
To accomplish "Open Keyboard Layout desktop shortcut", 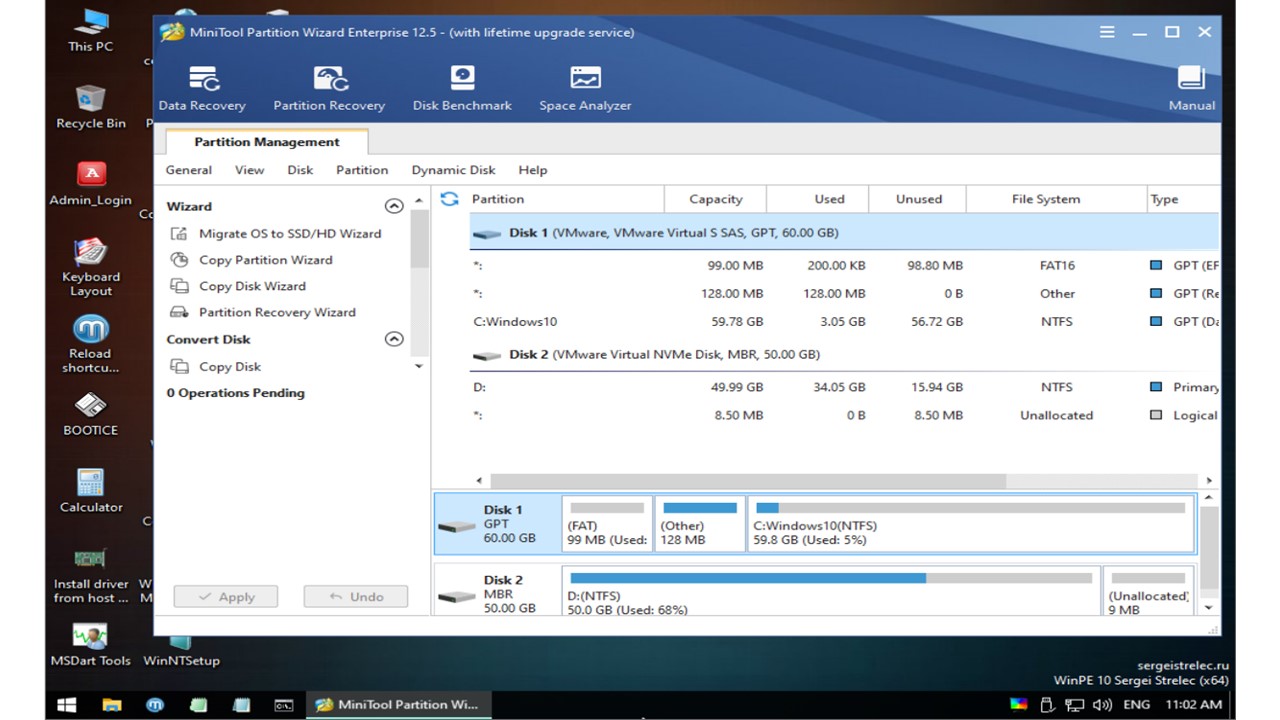I will click(x=91, y=267).
